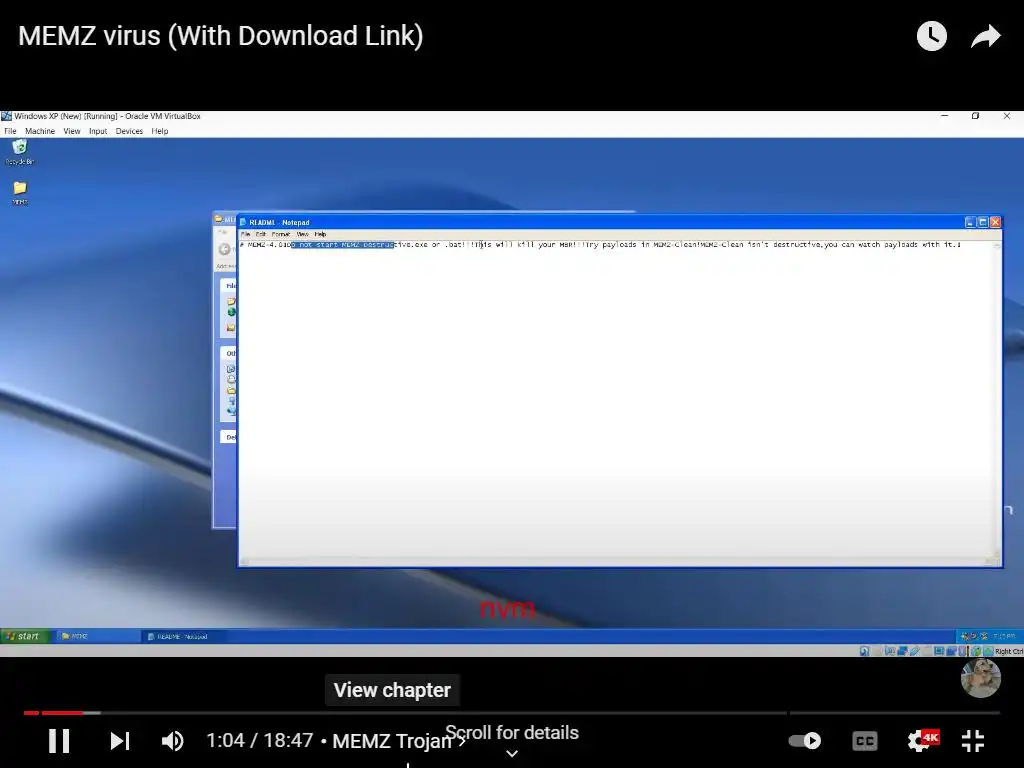The height and width of the screenshot is (768, 1024).
Task: Open the Notepad File menu
Action: [246, 234]
